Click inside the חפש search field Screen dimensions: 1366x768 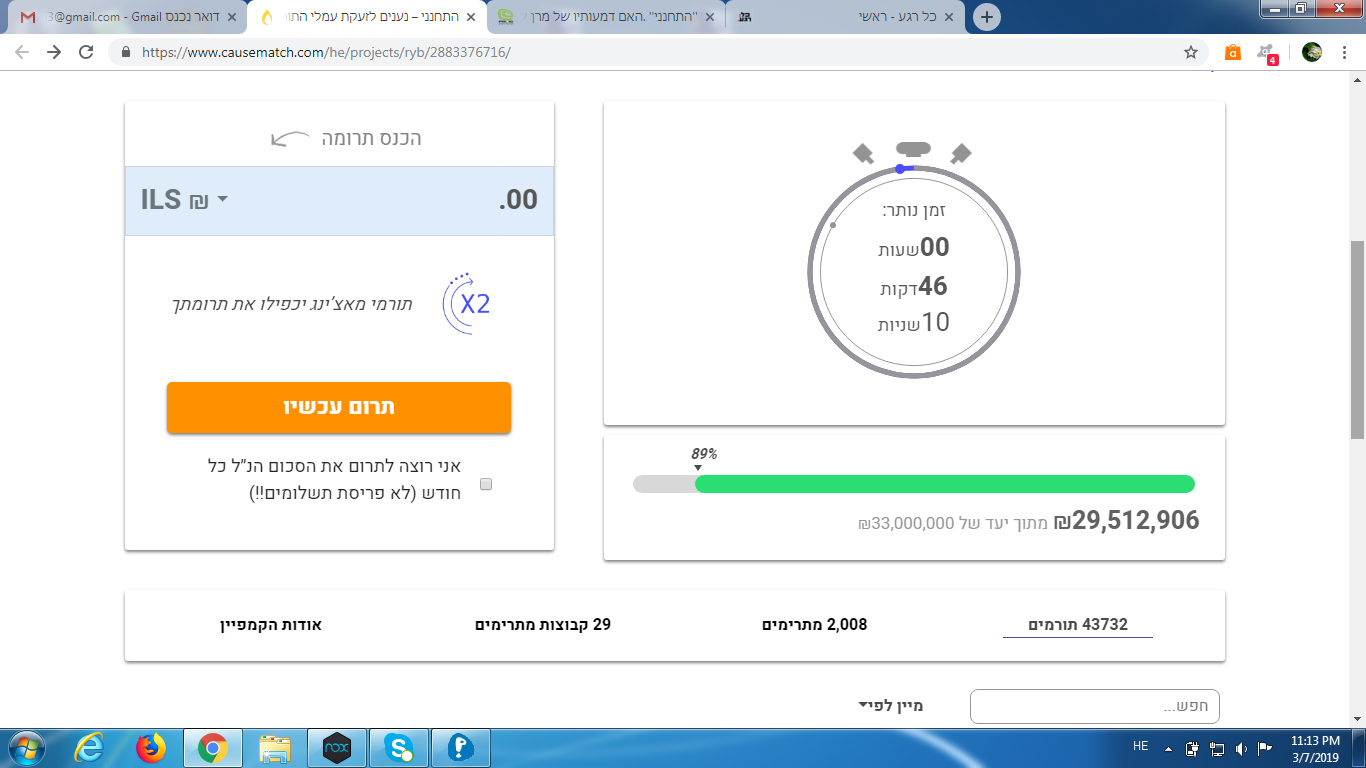1094,706
